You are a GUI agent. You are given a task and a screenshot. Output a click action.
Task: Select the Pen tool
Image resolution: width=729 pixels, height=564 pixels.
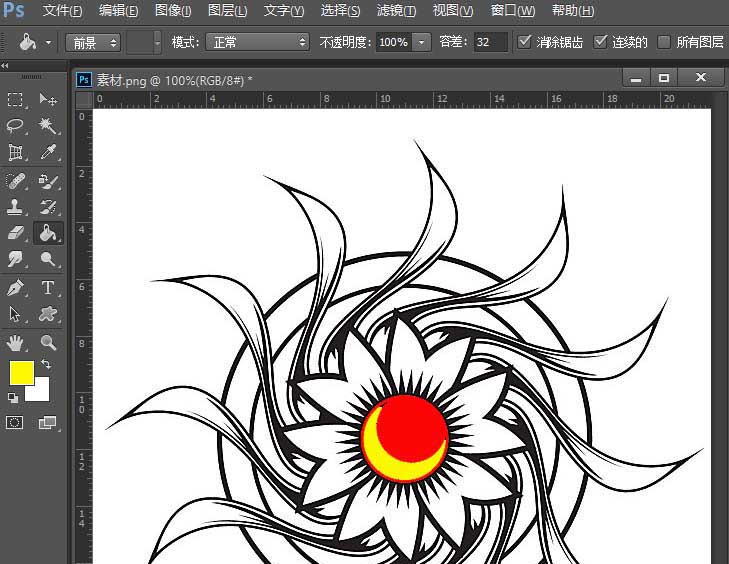click(16, 287)
